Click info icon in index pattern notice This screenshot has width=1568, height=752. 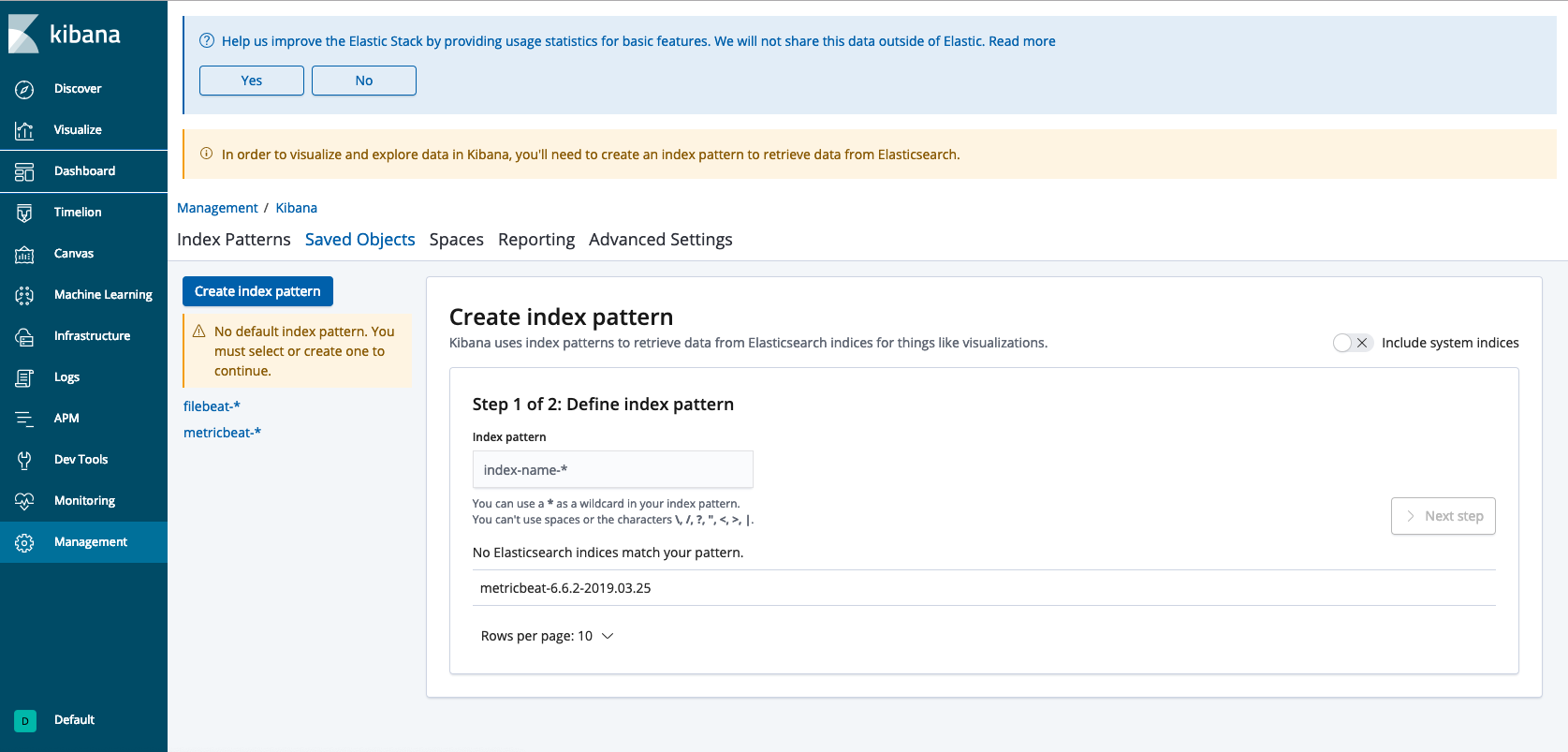tap(206, 154)
